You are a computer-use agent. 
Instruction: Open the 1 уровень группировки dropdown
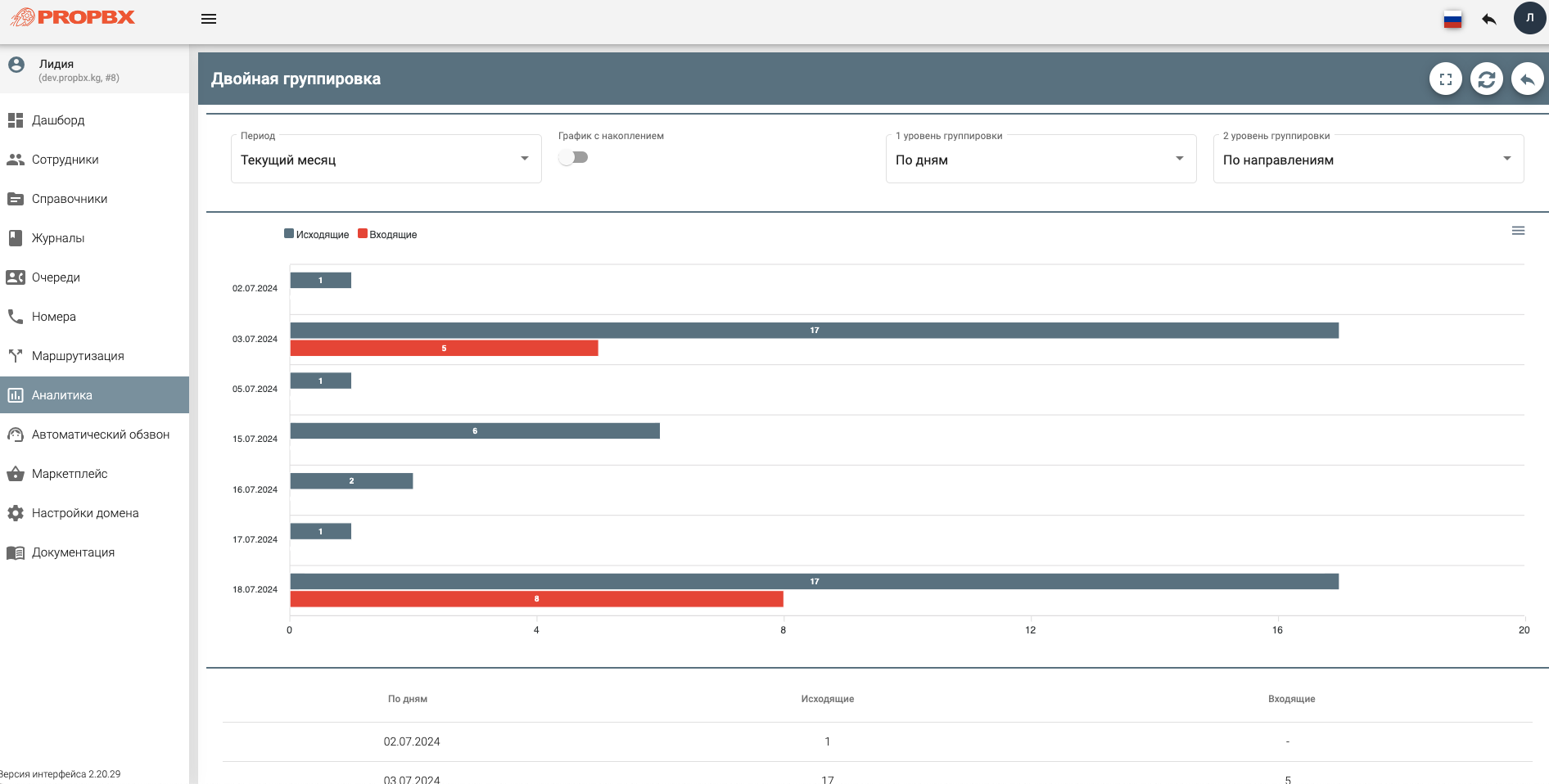click(x=1041, y=159)
